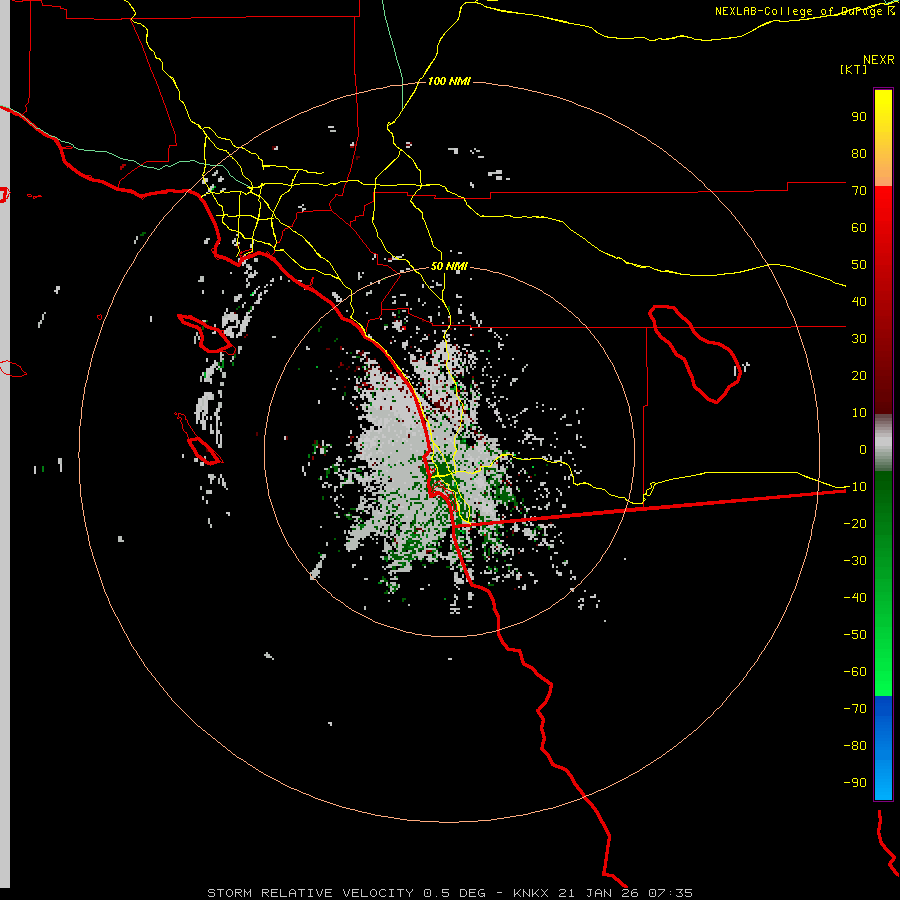Click the yellow top segment of color bar
Screen dimensions: 900x900
coord(883,138)
